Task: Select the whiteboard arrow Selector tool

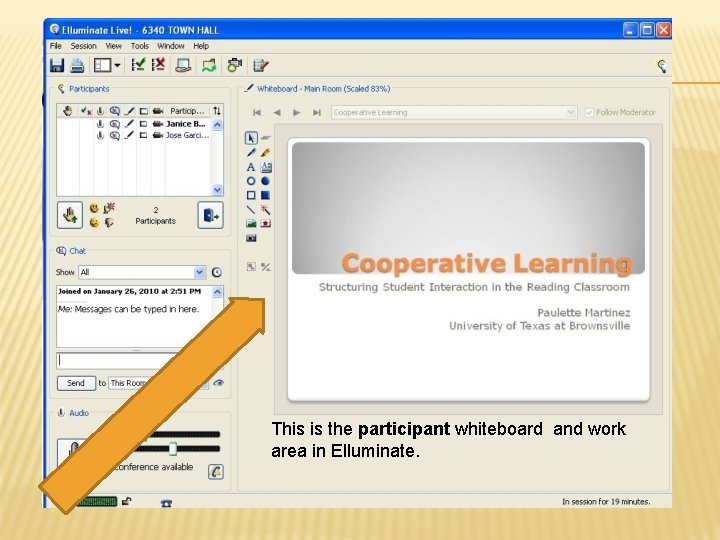Action: (x=251, y=138)
